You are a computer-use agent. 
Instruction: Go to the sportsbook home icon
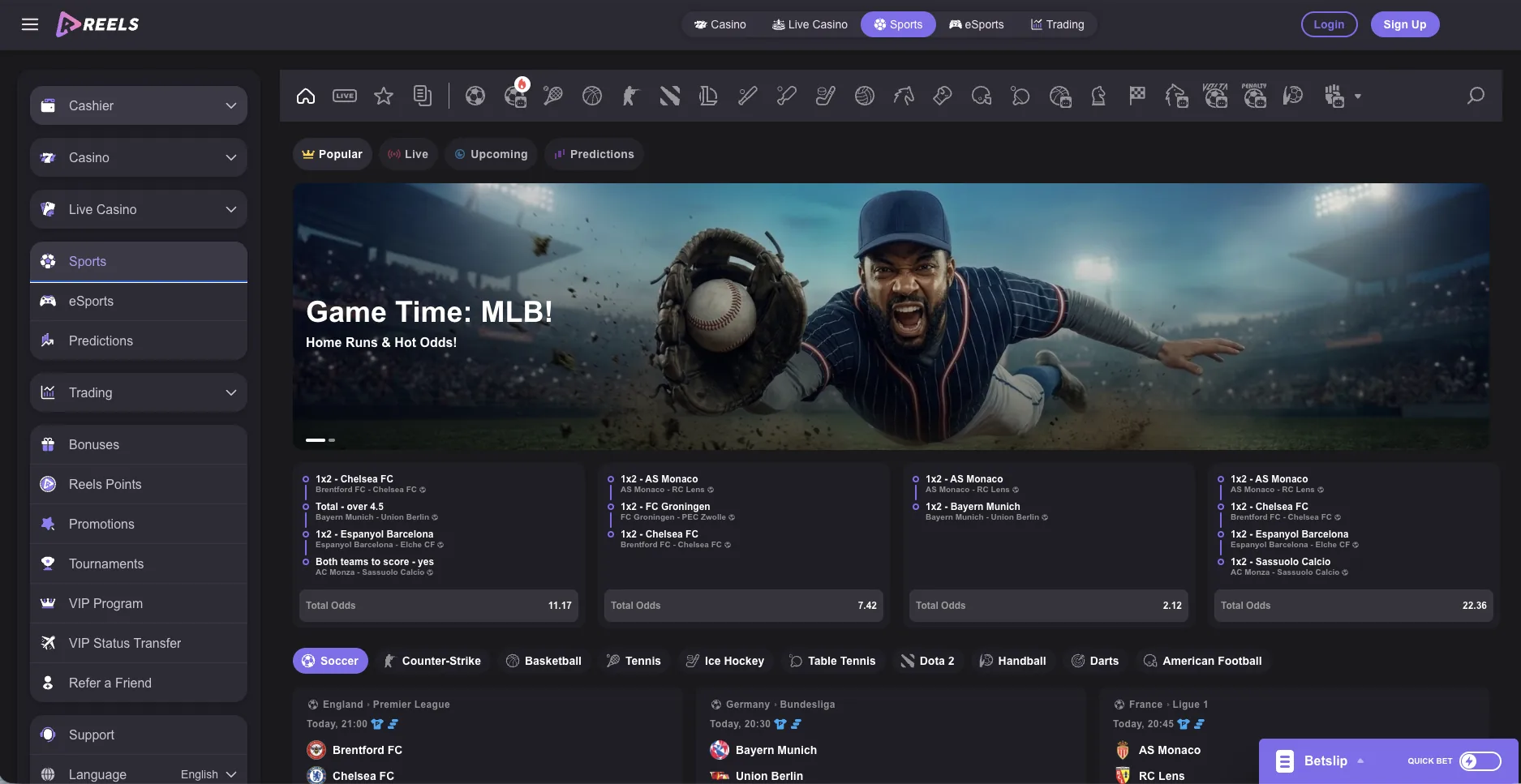(x=306, y=96)
